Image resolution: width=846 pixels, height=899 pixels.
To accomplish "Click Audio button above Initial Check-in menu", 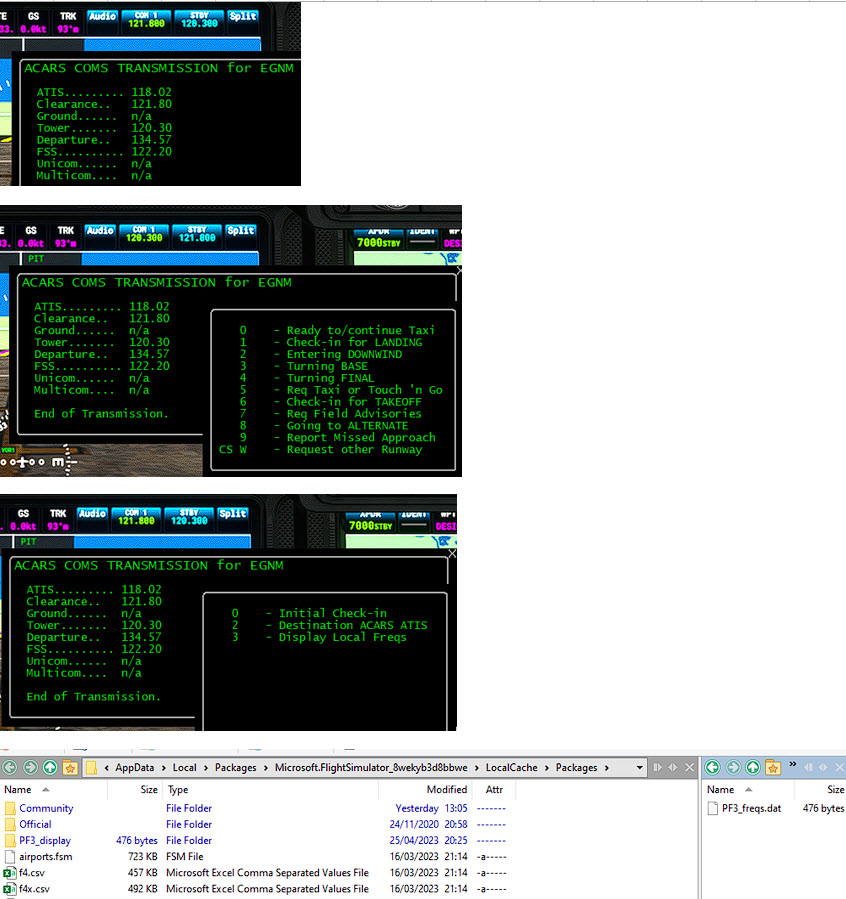I will click(x=92, y=514).
